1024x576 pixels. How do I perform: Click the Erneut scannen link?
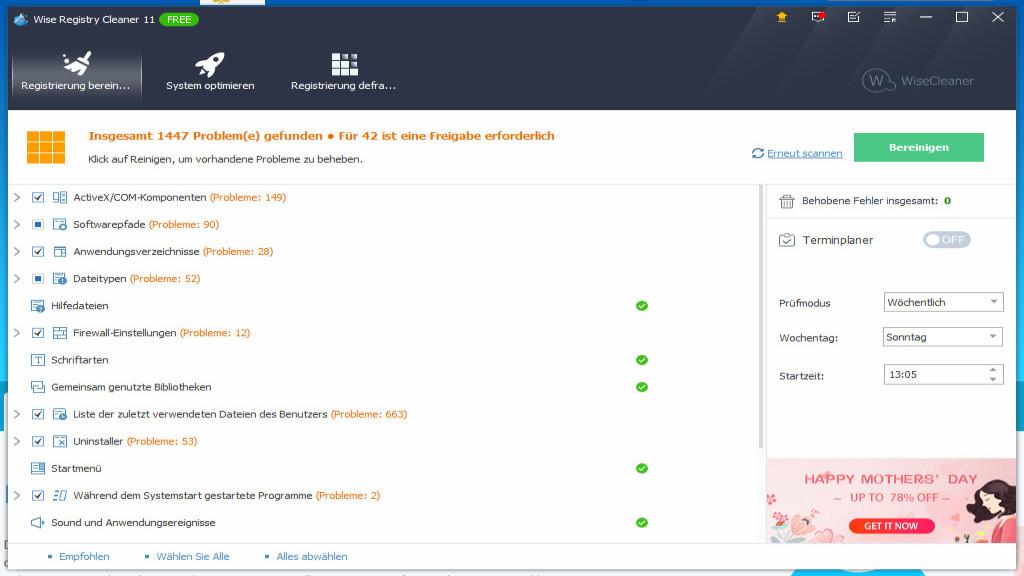(x=804, y=153)
